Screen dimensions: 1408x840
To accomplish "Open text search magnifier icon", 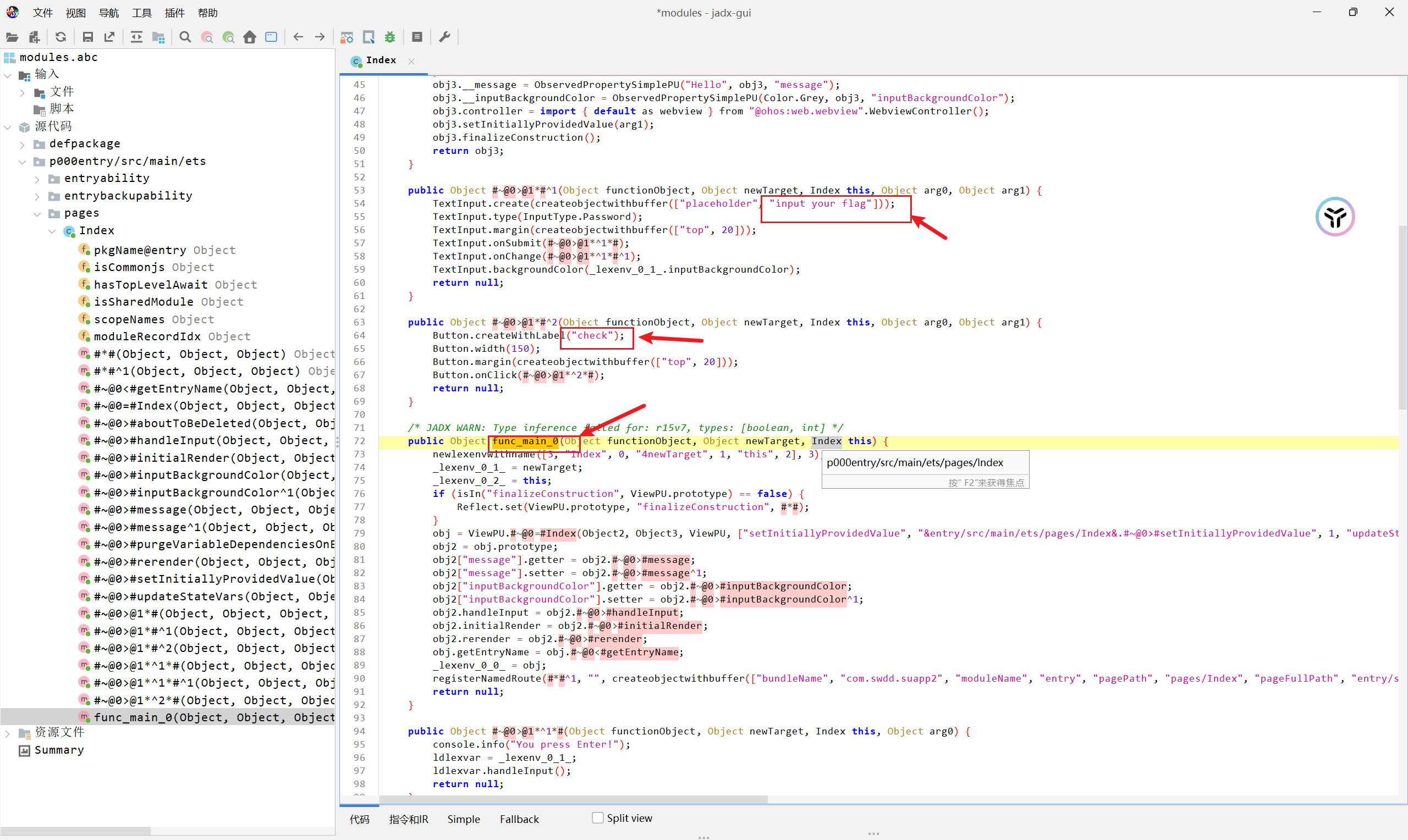I will click(x=185, y=37).
